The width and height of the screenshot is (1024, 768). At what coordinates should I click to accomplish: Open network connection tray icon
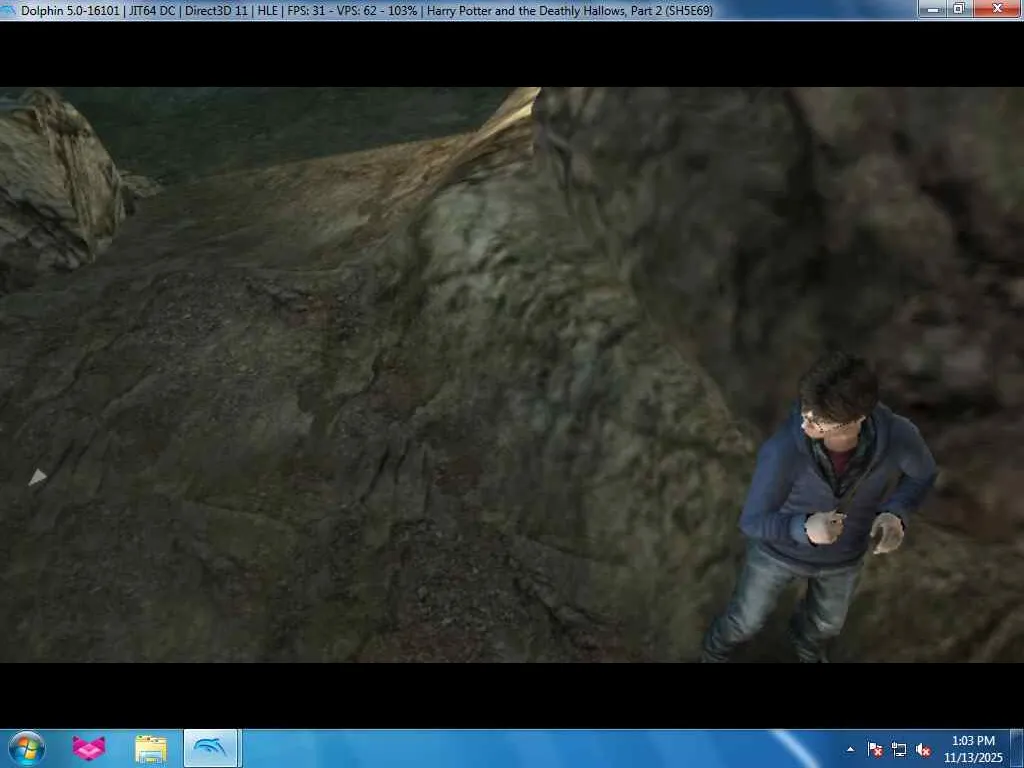[899, 749]
